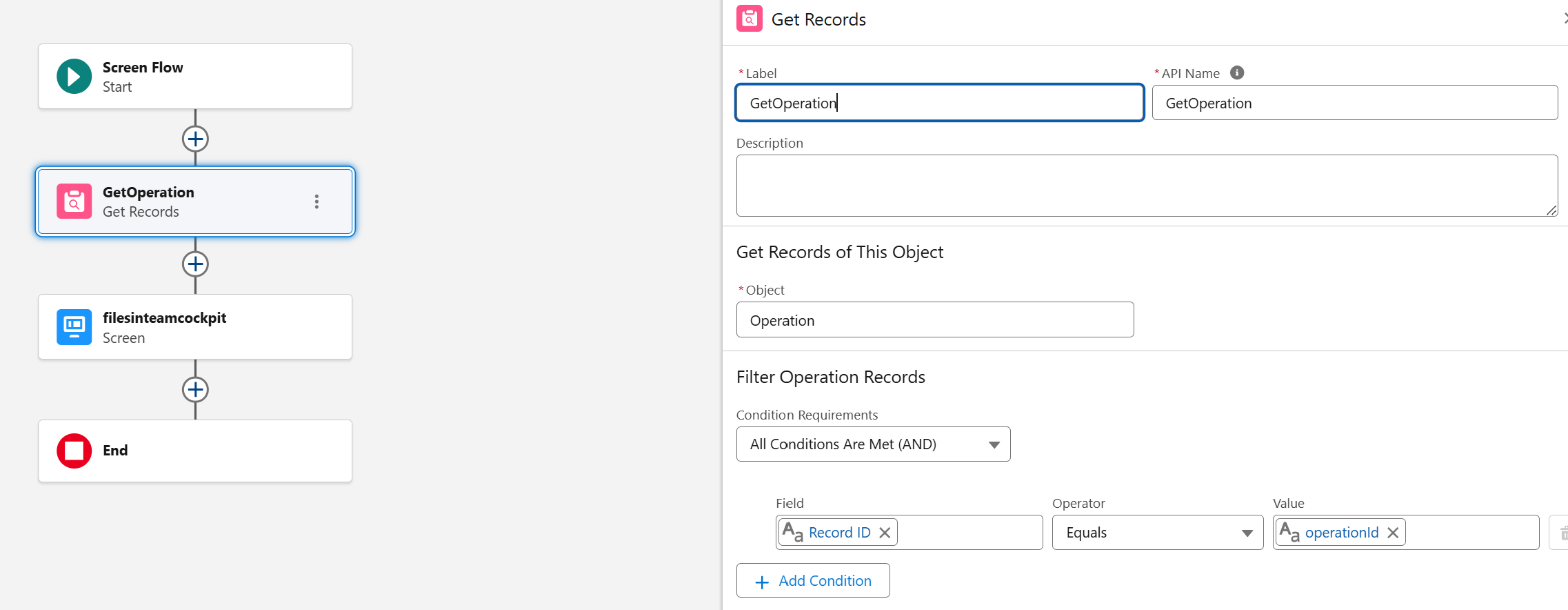The height and width of the screenshot is (610, 1568).
Task: Click the 'Filter Operation Records' heading
Action: click(830, 377)
